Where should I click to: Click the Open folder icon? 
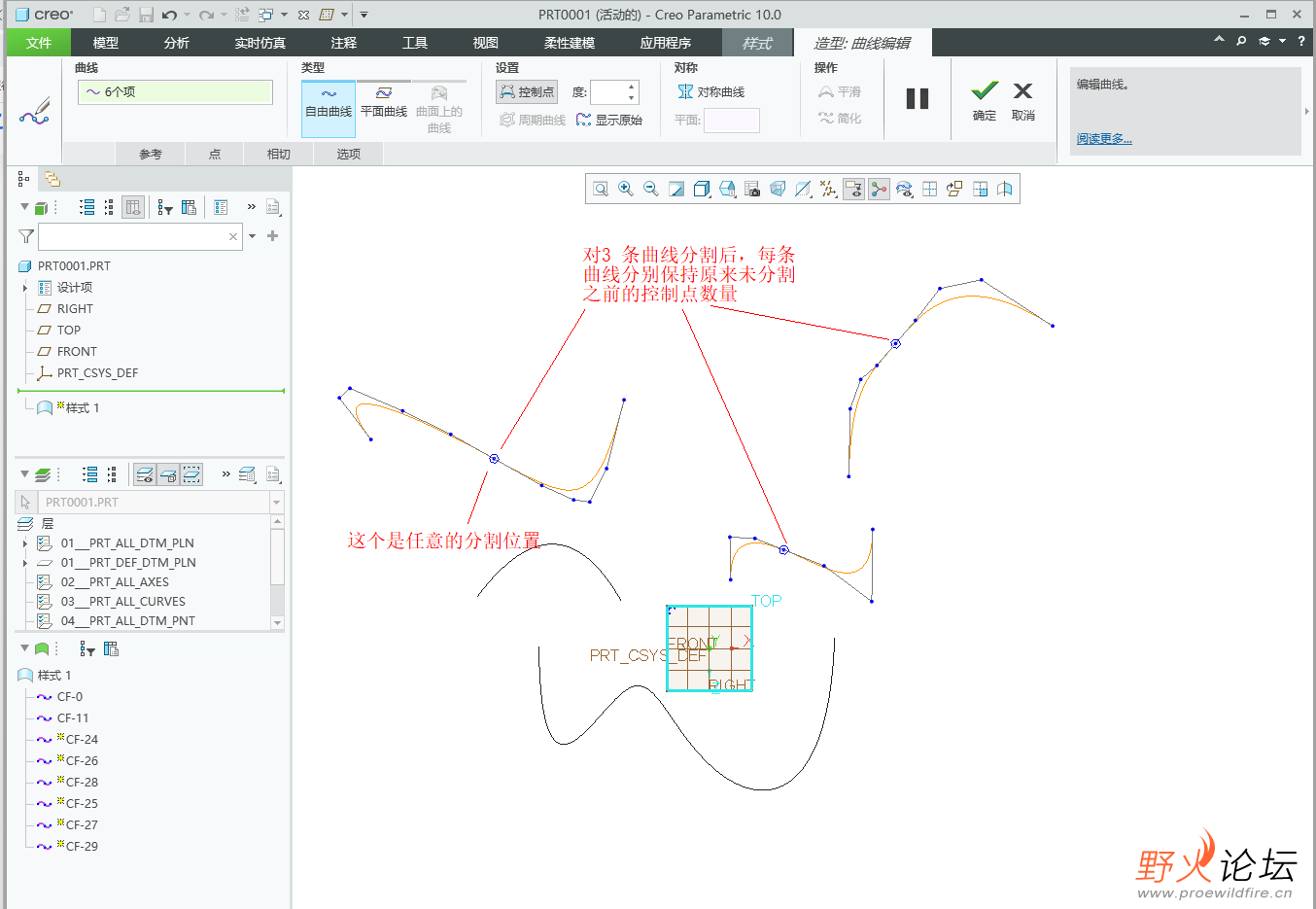[122, 15]
